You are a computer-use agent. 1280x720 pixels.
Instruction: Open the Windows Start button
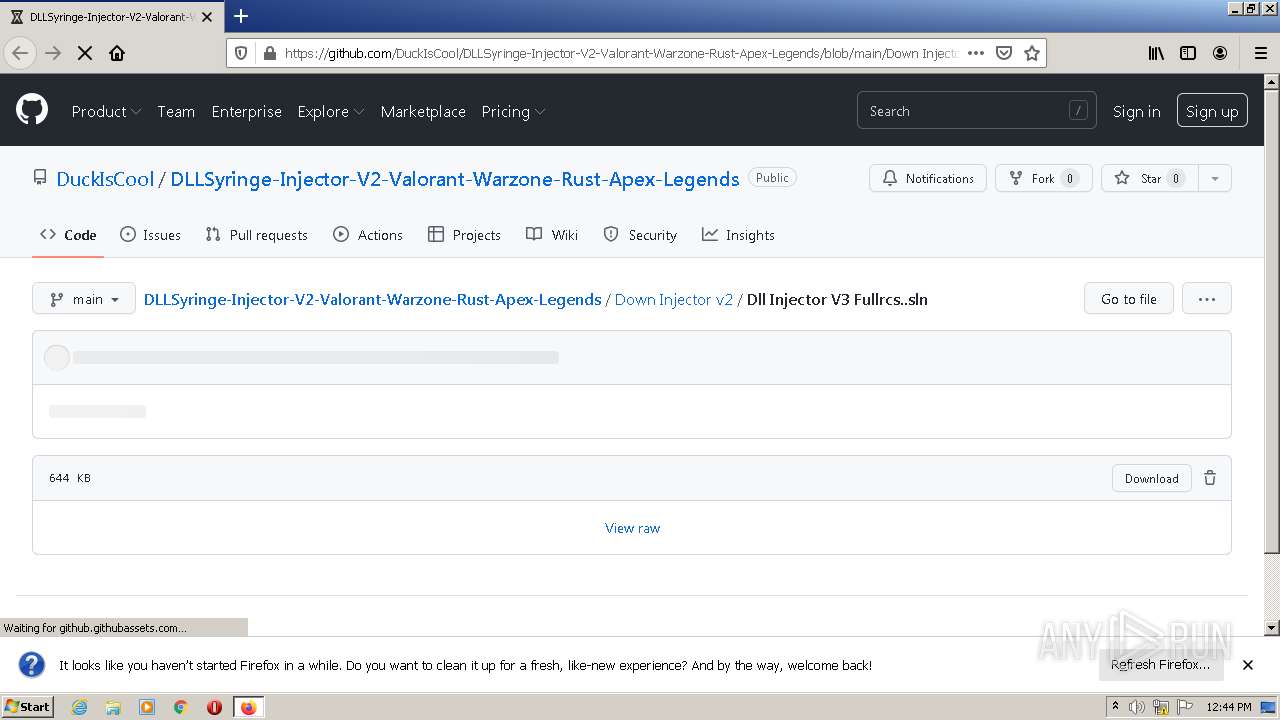(27, 707)
